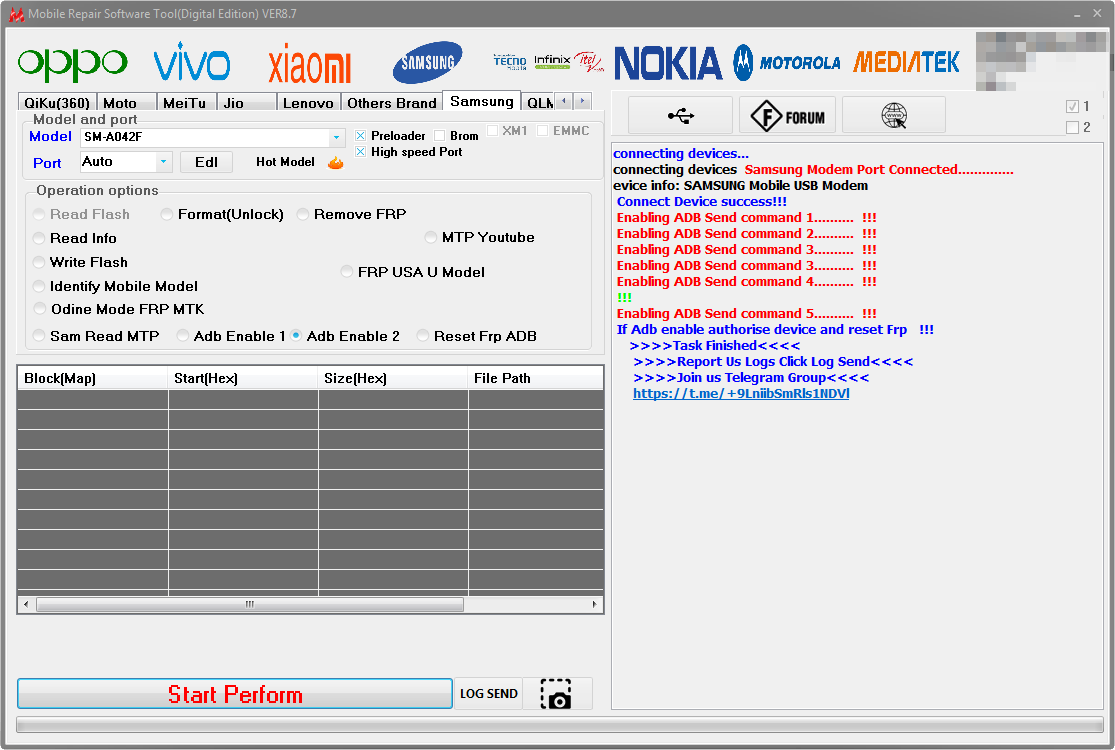Switch to Others Brand tab
1115x750 pixels.
[391, 102]
